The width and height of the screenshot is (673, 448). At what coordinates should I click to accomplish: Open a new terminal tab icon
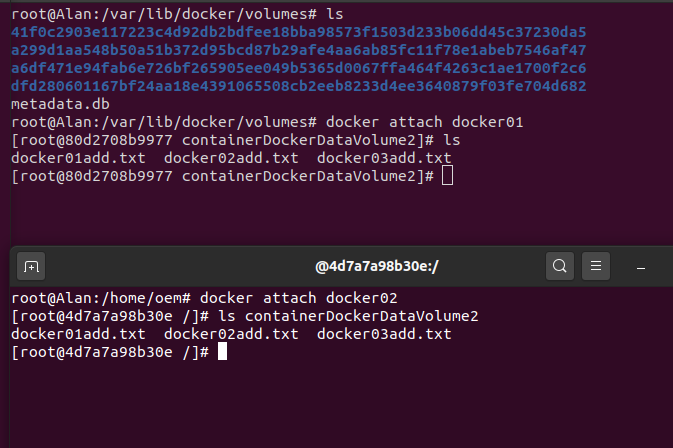(x=31, y=266)
